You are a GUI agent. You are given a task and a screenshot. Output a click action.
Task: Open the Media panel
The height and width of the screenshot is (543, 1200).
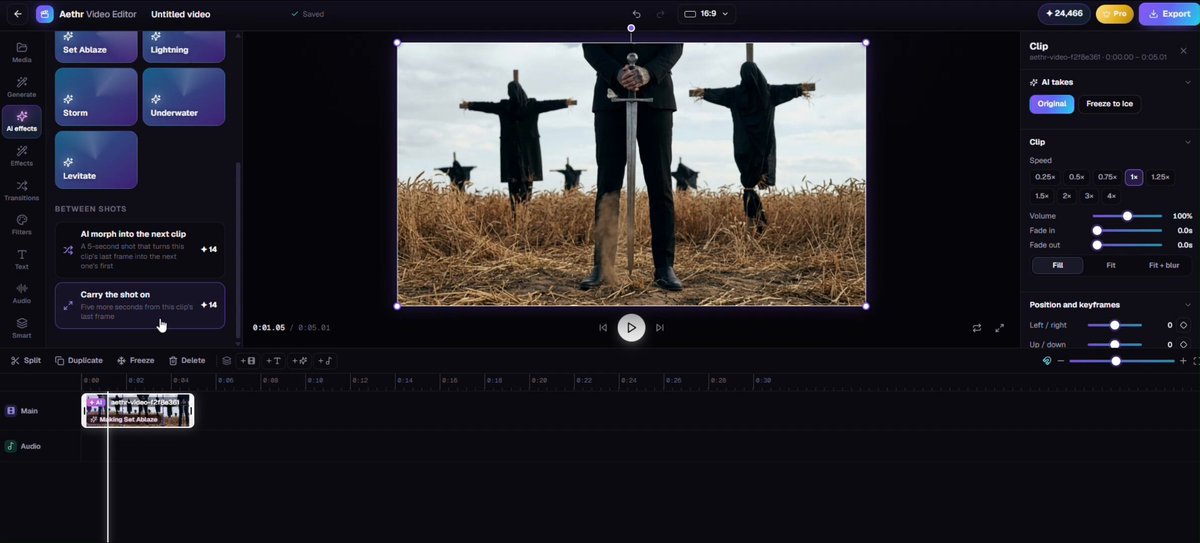click(22, 52)
